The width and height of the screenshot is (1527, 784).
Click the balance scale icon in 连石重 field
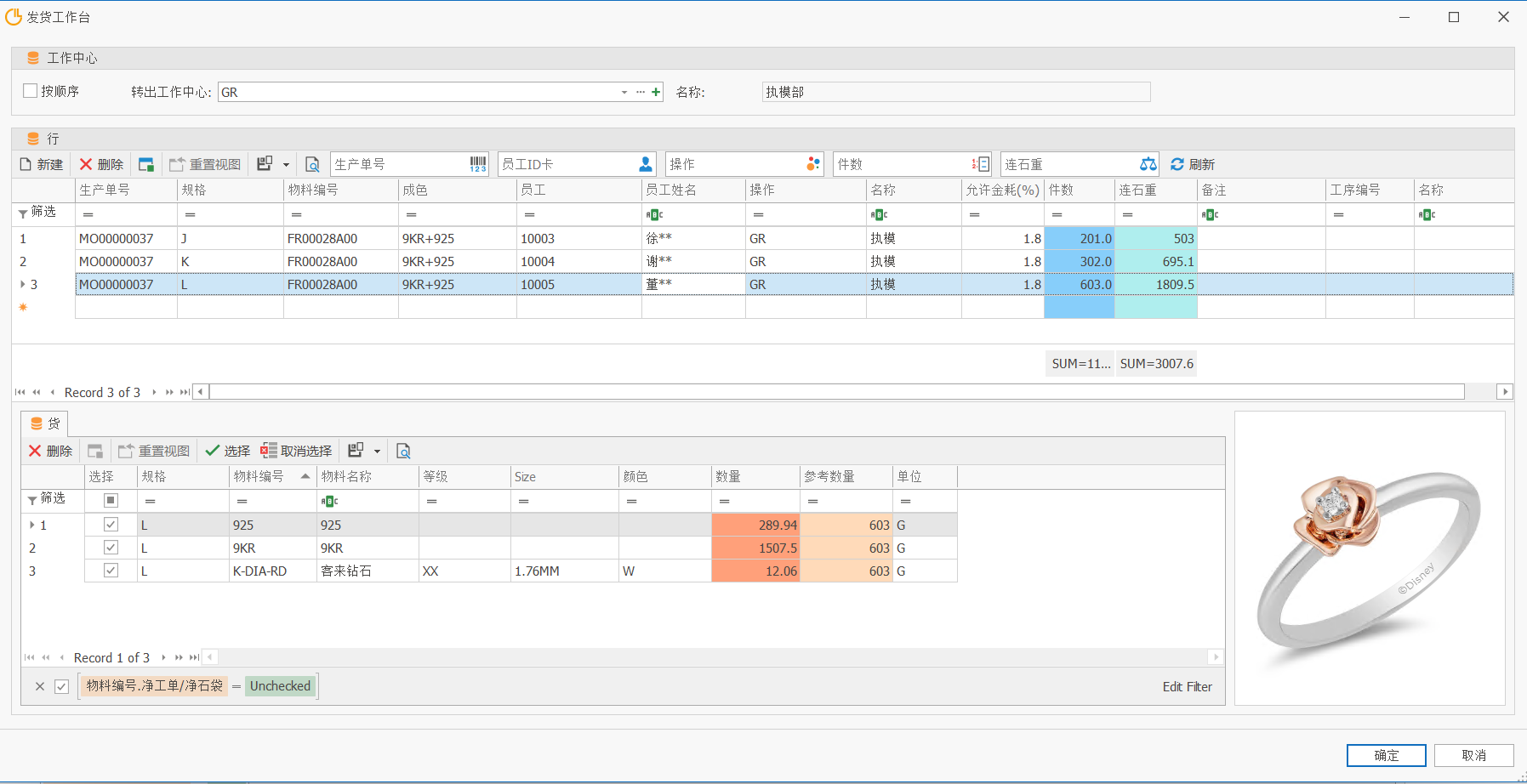click(1148, 164)
